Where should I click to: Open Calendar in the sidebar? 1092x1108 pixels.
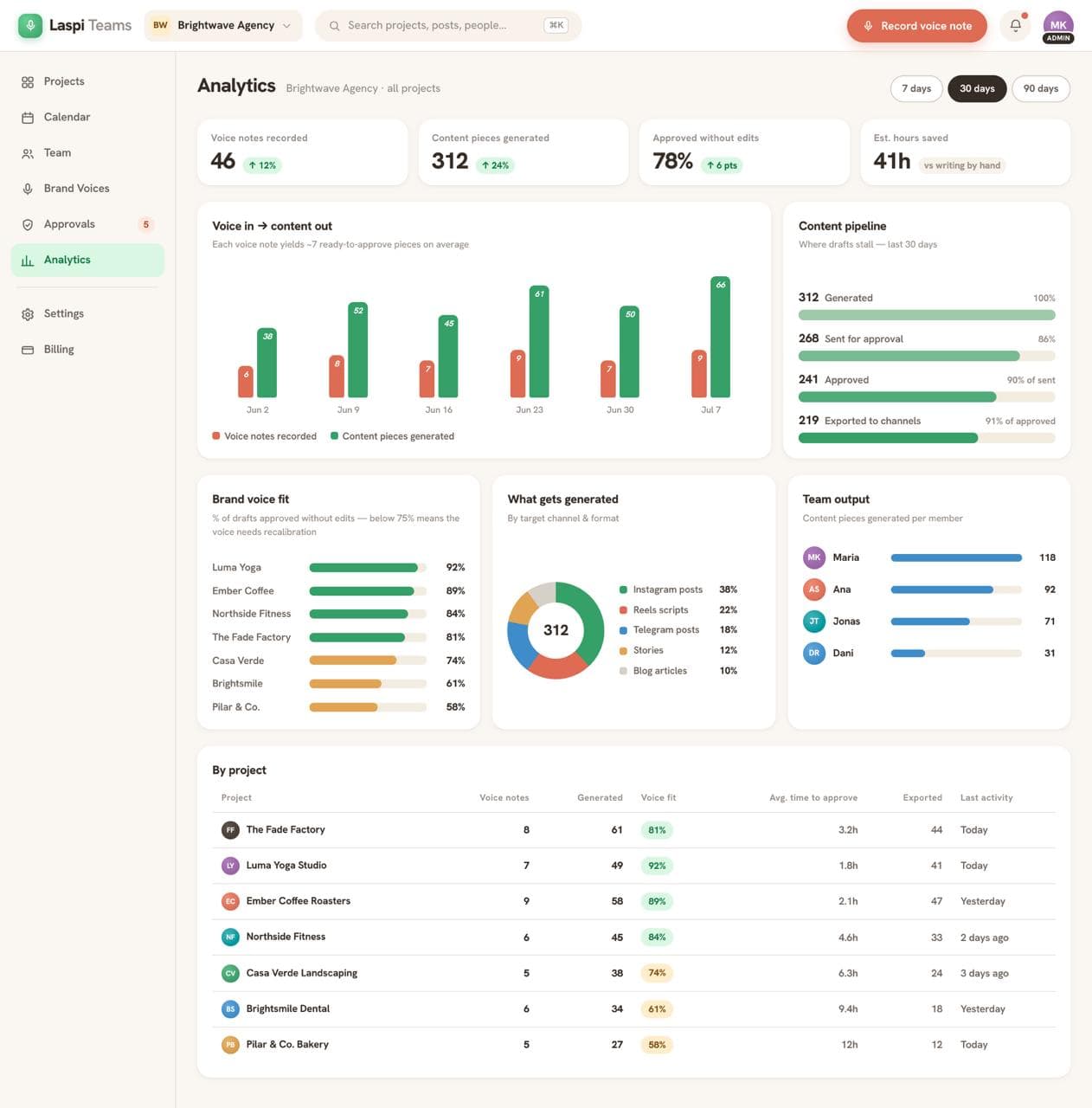(x=87, y=117)
